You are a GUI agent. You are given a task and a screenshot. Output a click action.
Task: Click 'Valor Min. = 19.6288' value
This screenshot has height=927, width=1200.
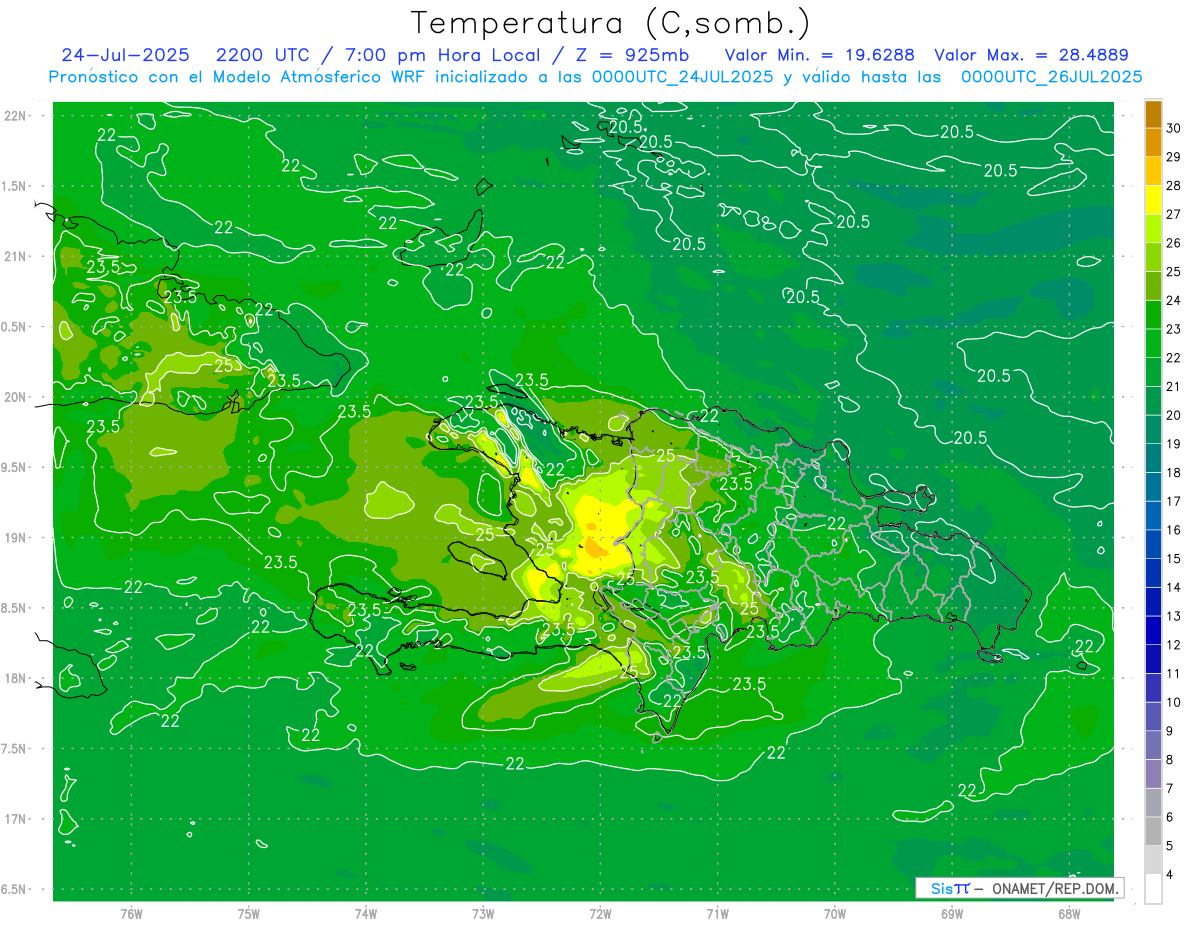(x=819, y=55)
